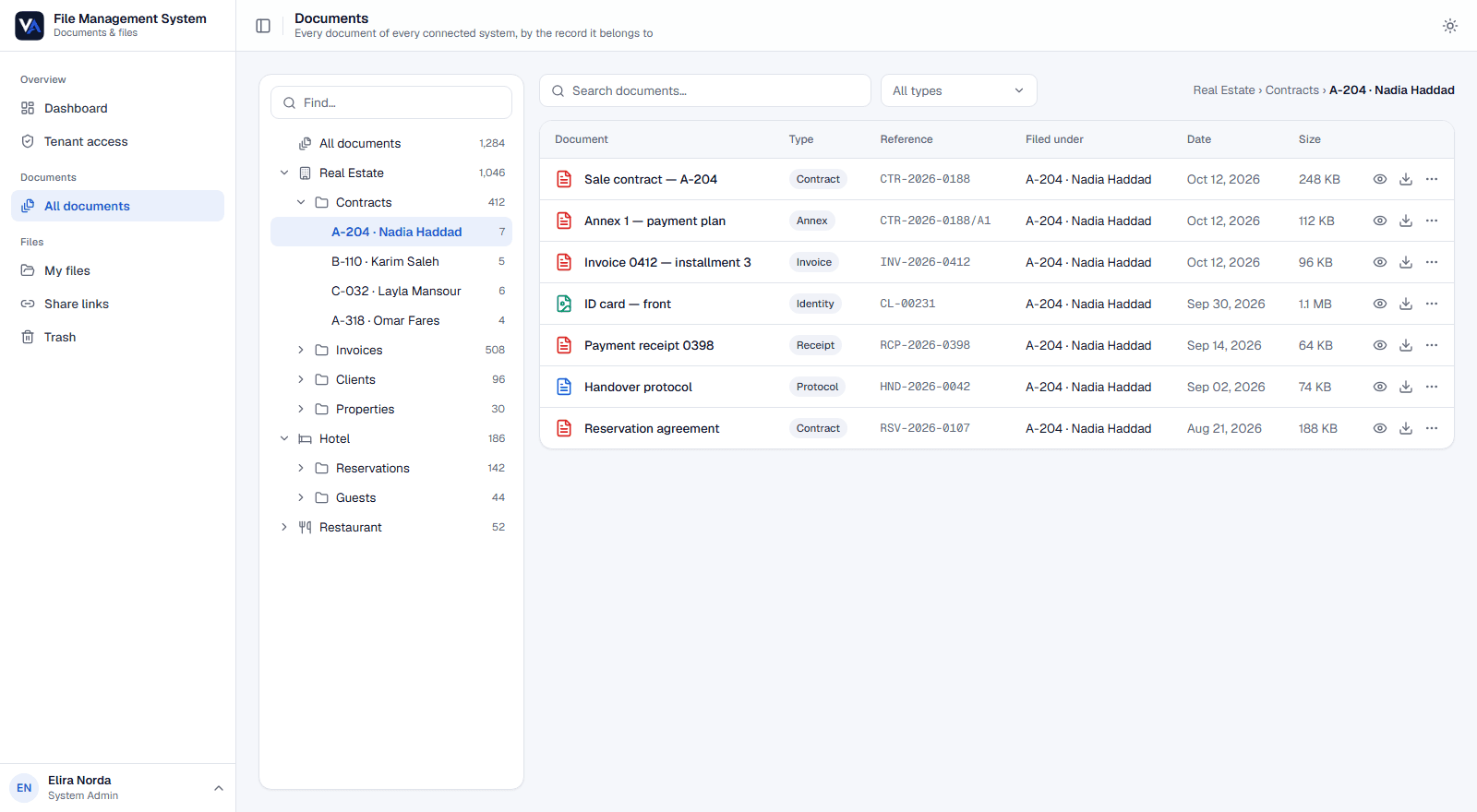Viewport: 1477px width, 812px height.
Task: Preview Payment receipt 0398 via eye icon
Action: (x=1380, y=345)
